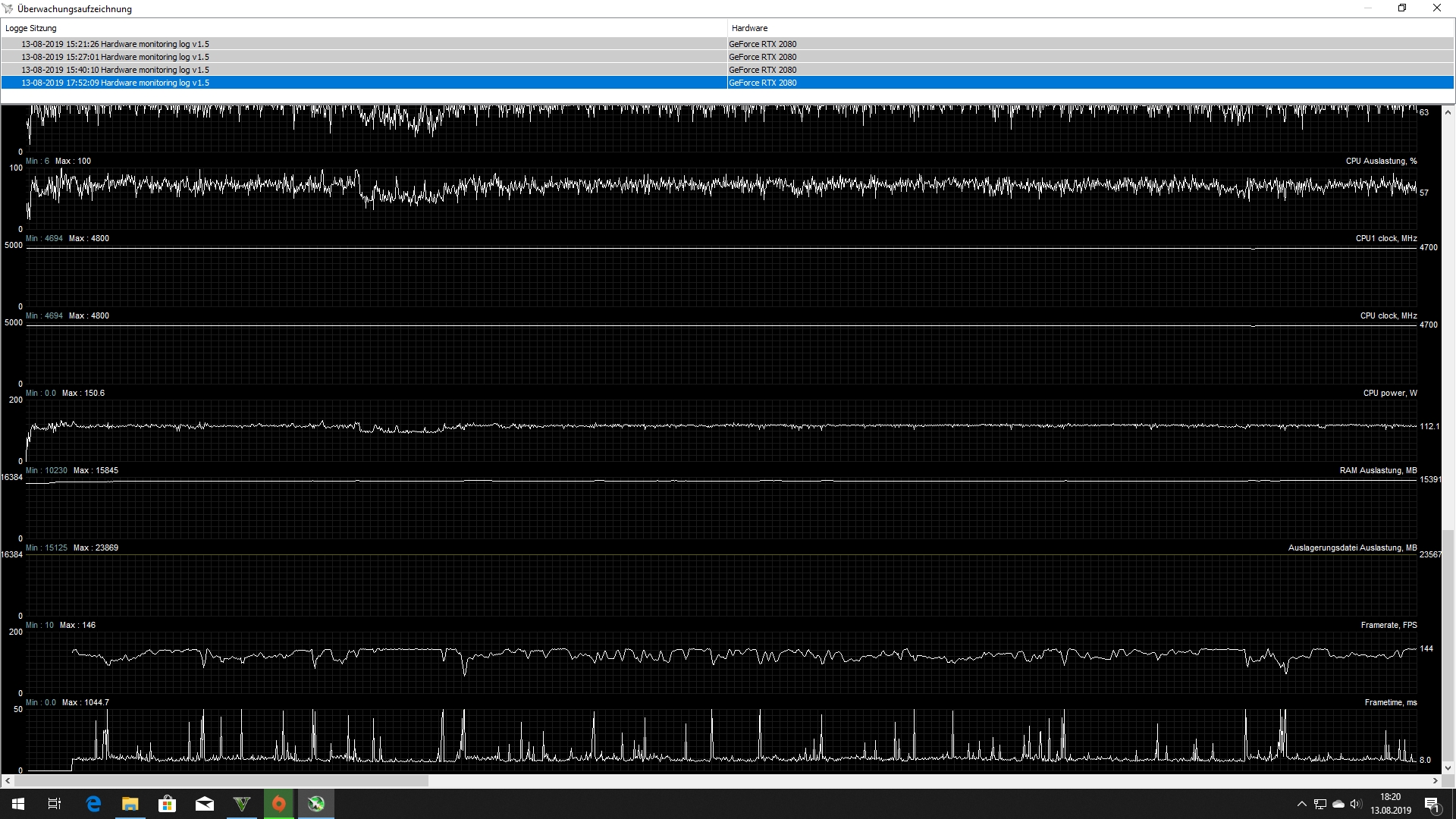The height and width of the screenshot is (819, 1456).
Task: Click the horizontal scrollbar's right arrow
Action: (x=1435, y=780)
